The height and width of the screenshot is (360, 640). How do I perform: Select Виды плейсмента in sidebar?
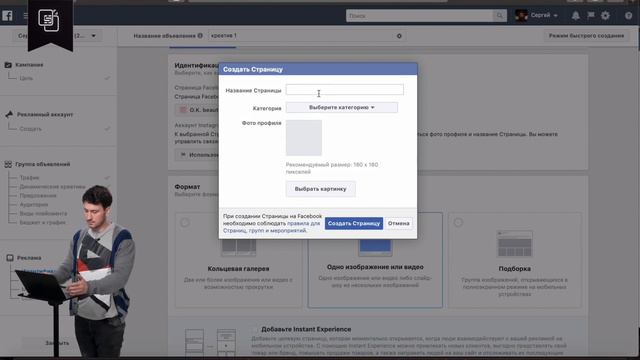(43, 213)
